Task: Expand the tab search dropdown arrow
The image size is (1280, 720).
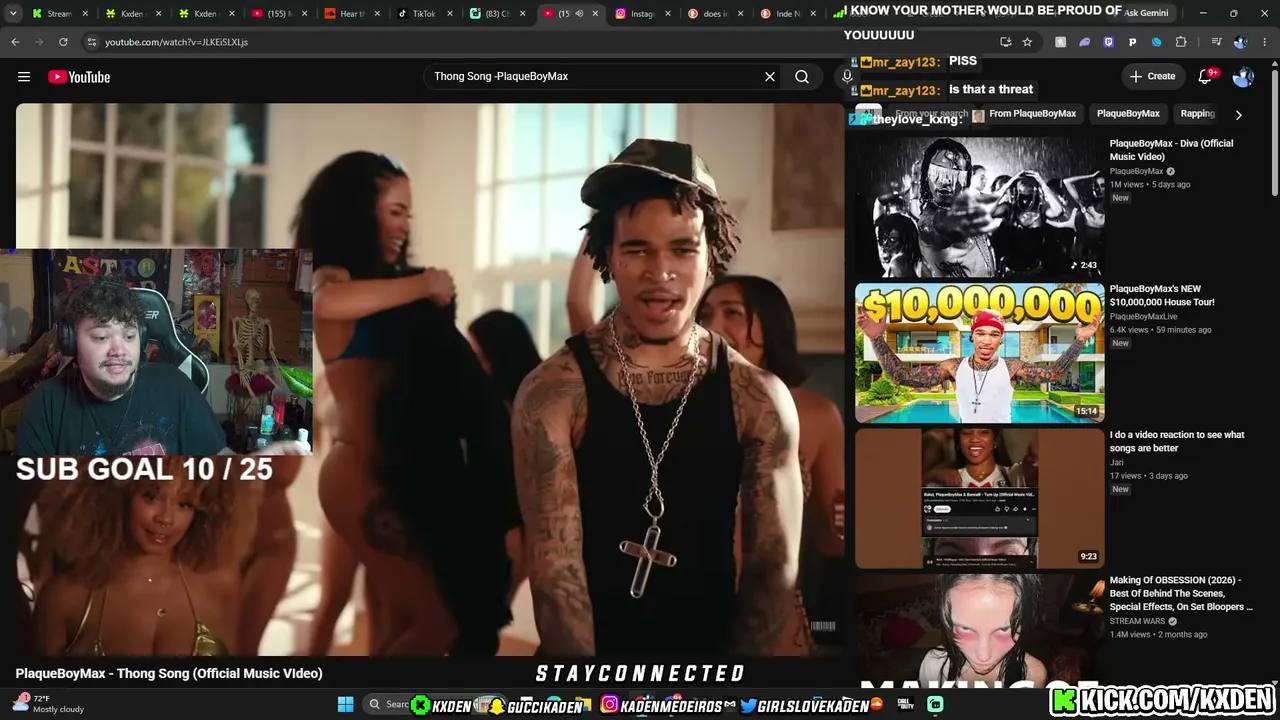Action: [15, 14]
